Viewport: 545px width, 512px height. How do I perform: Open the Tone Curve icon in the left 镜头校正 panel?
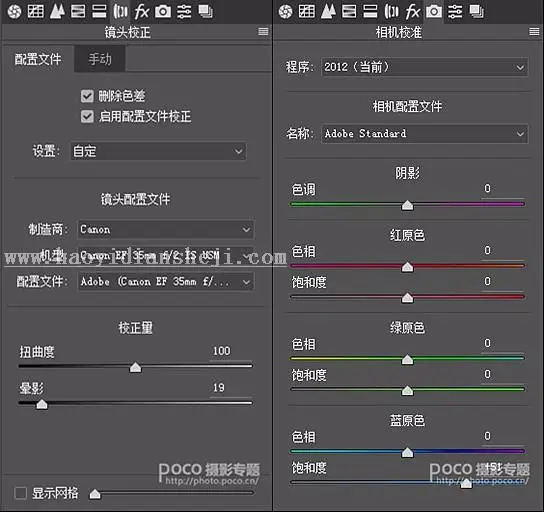pos(35,11)
